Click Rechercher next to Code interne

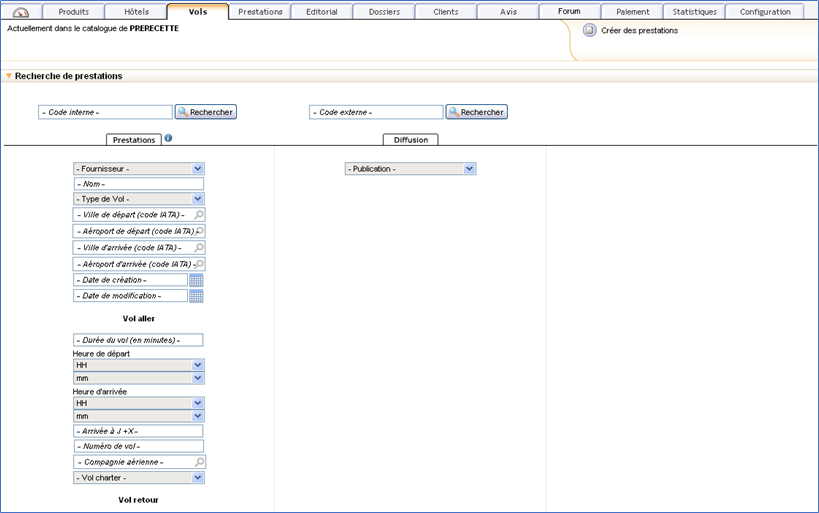(x=206, y=112)
